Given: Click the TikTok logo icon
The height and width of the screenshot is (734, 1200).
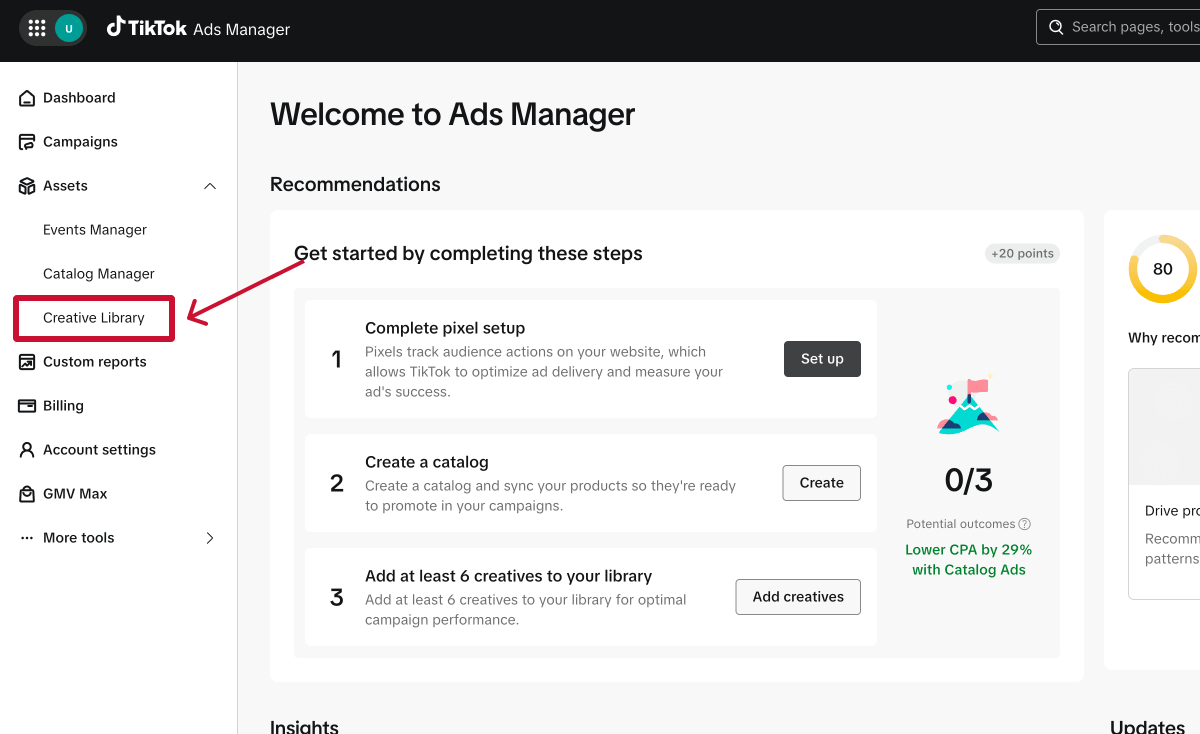Looking at the screenshot, I should [x=115, y=27].
